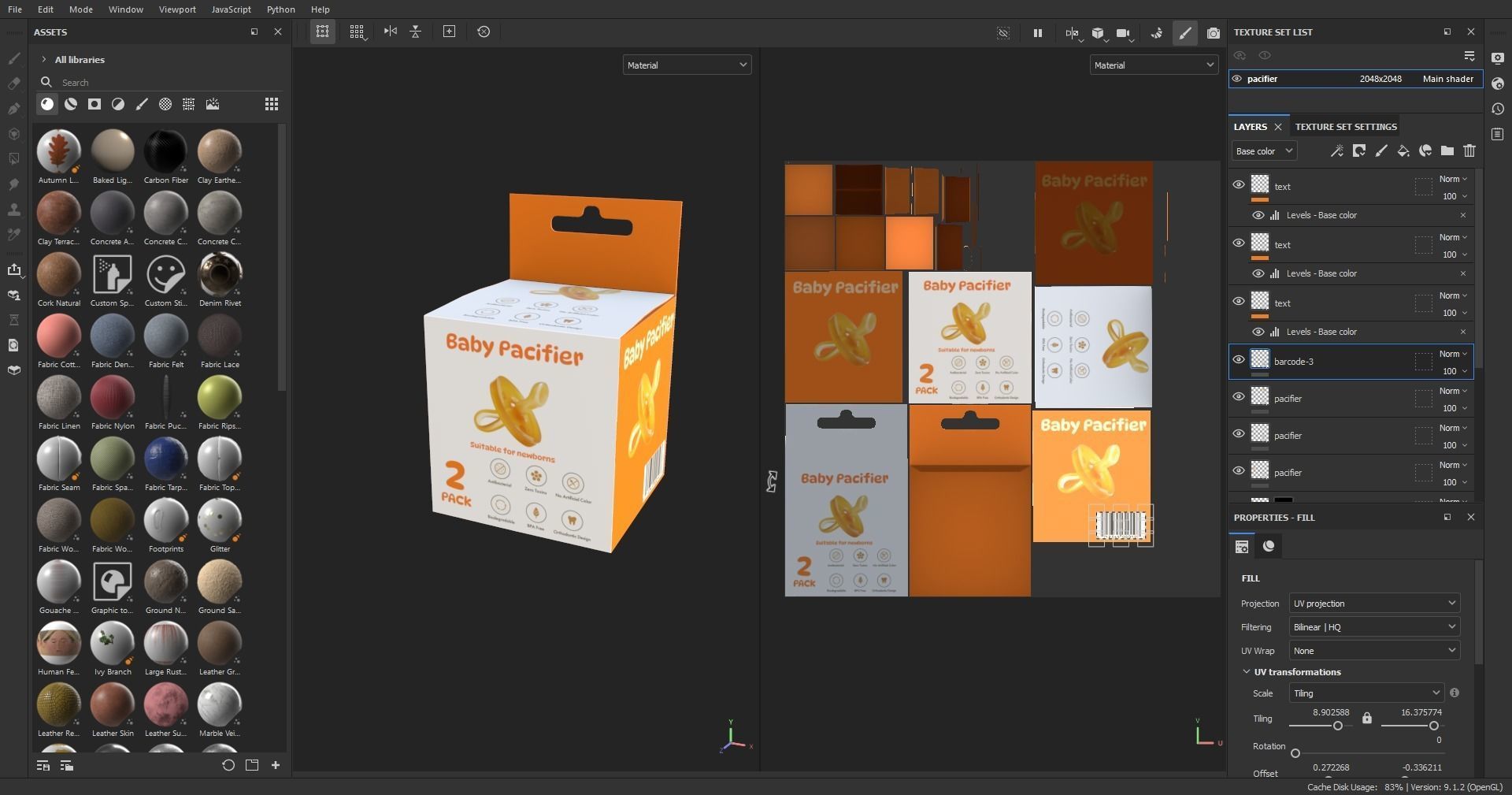Select the Eraser tool
Viewport: 1512px width, 795px height.
point(14,84)
